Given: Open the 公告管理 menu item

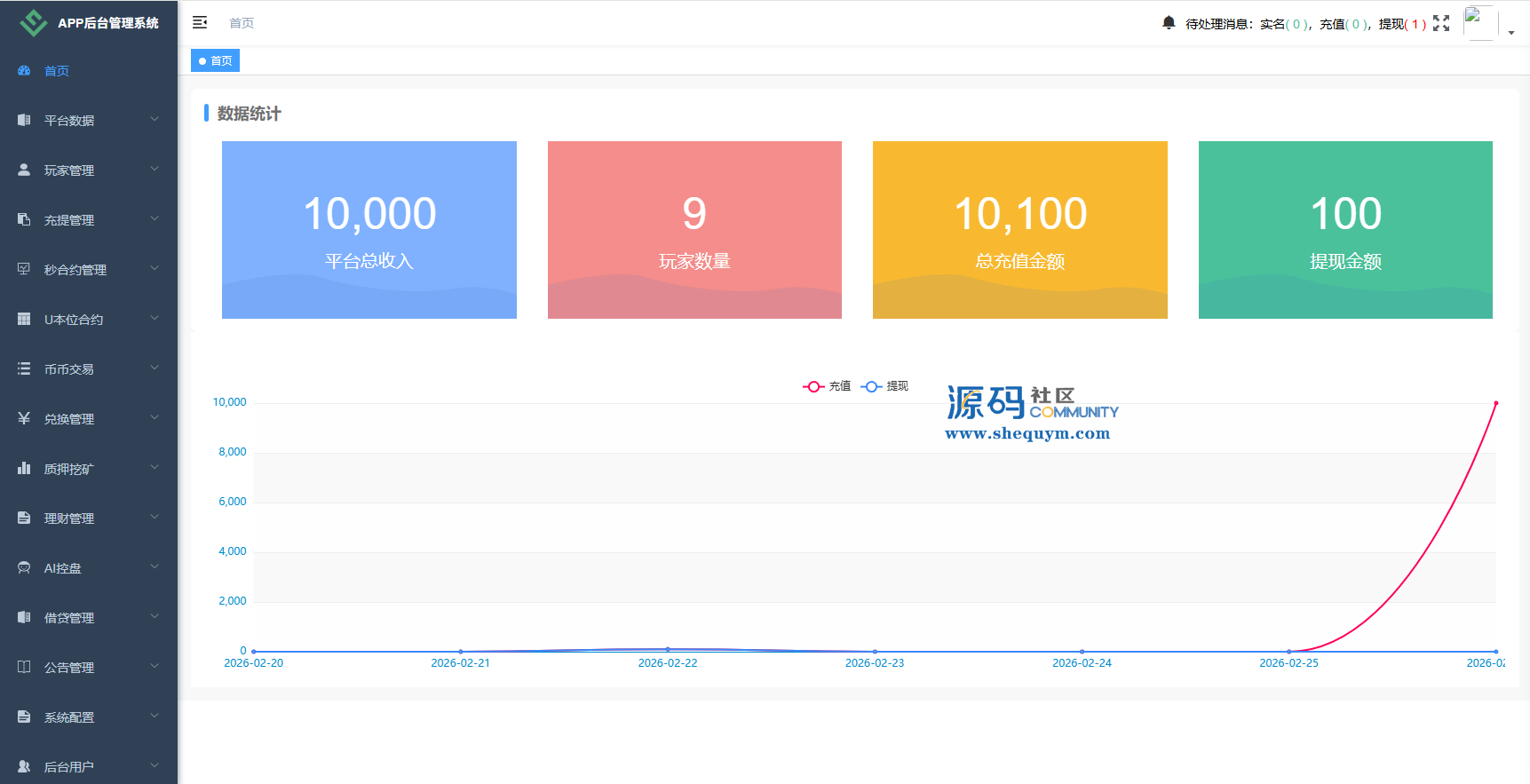Looking at the screenshot, I should click(69, 667).
